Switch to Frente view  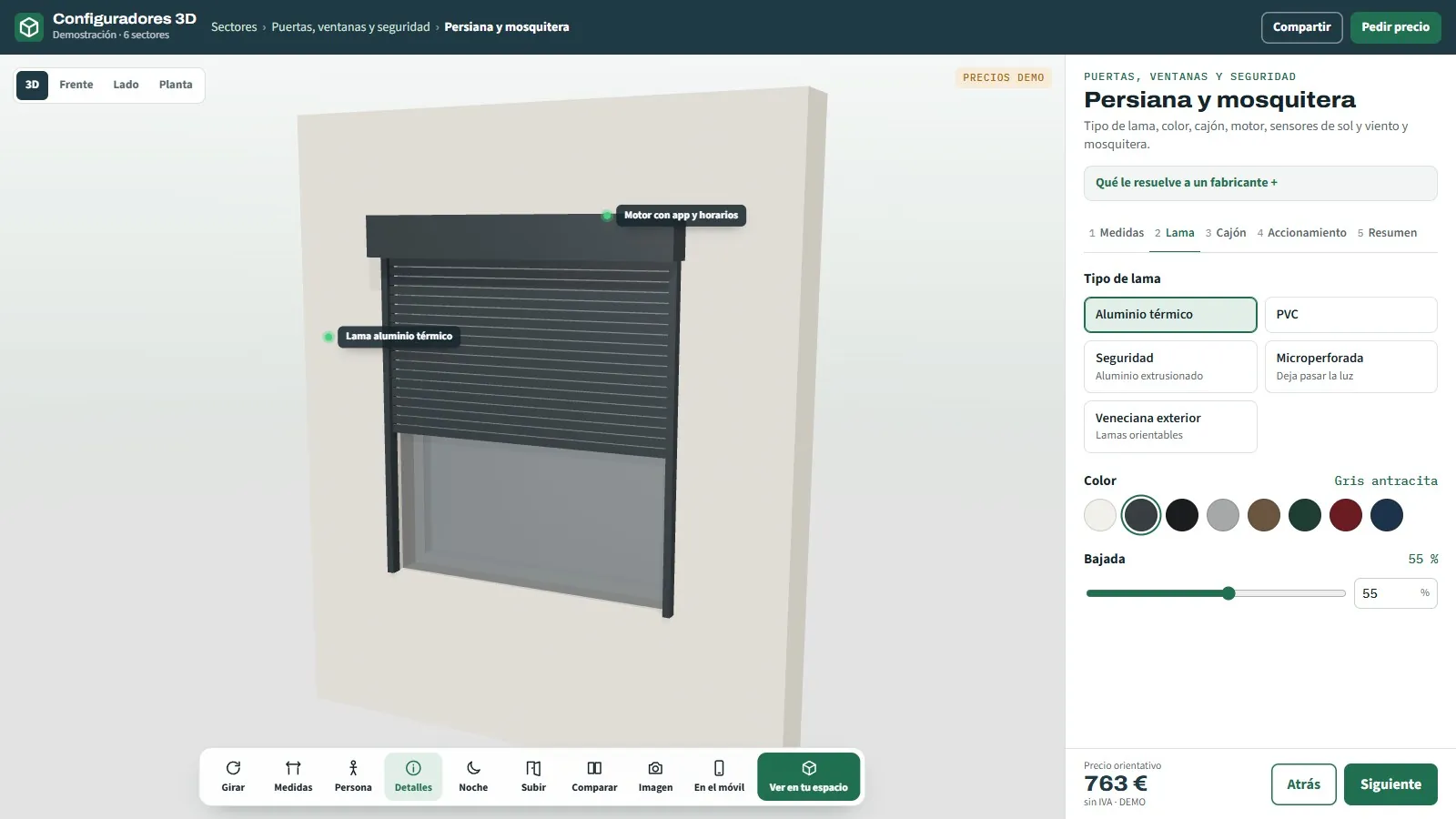tap(76, 85)
